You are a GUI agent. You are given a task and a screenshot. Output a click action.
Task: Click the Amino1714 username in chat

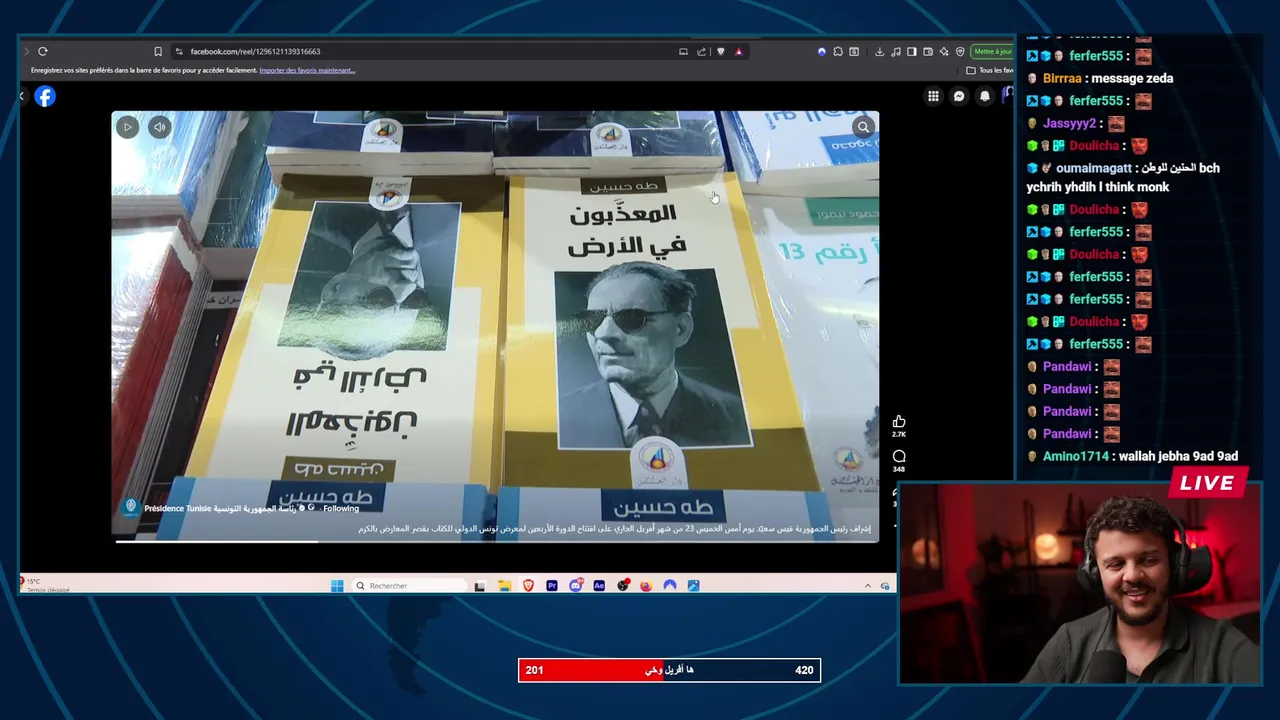coord(1076,456)
